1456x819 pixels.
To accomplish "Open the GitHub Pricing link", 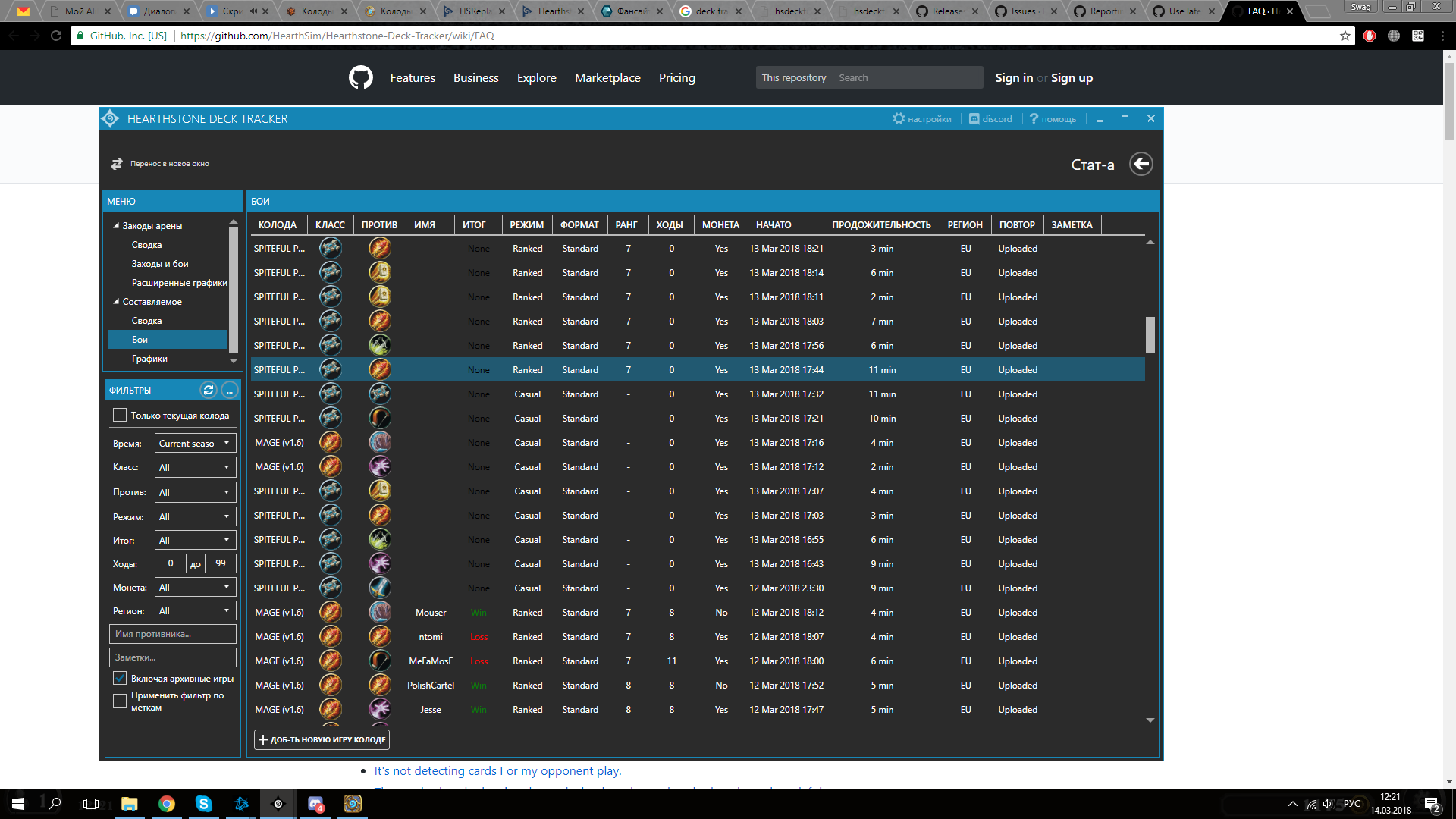I will (676, 77).
